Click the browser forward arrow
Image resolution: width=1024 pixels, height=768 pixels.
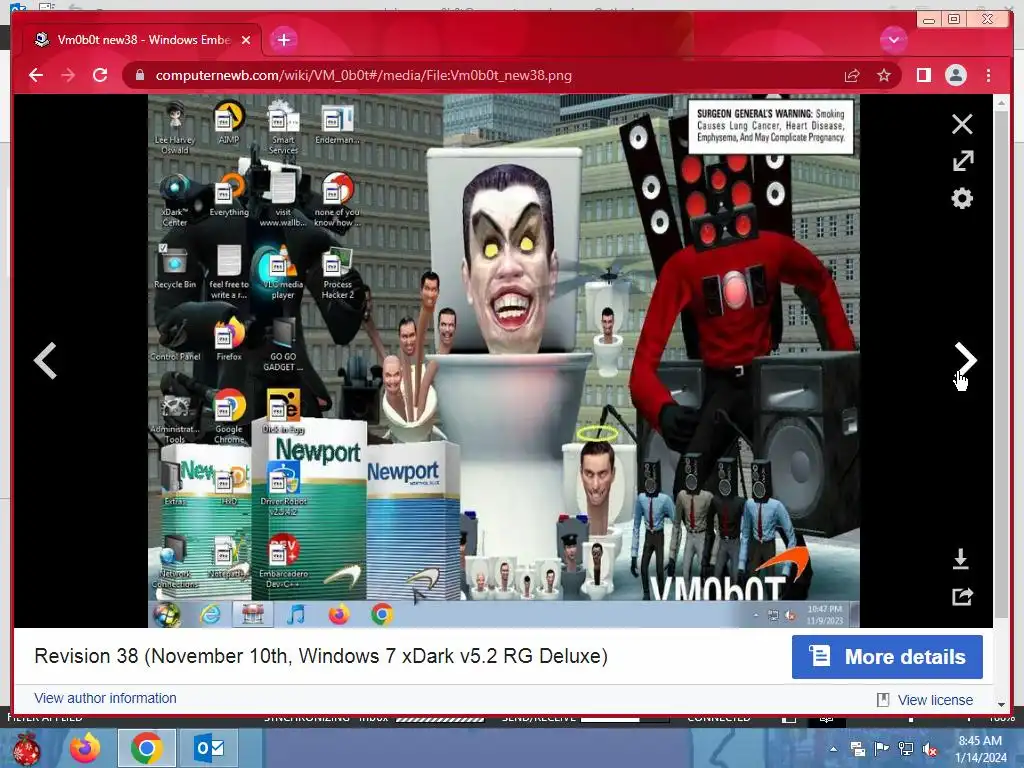68,75
